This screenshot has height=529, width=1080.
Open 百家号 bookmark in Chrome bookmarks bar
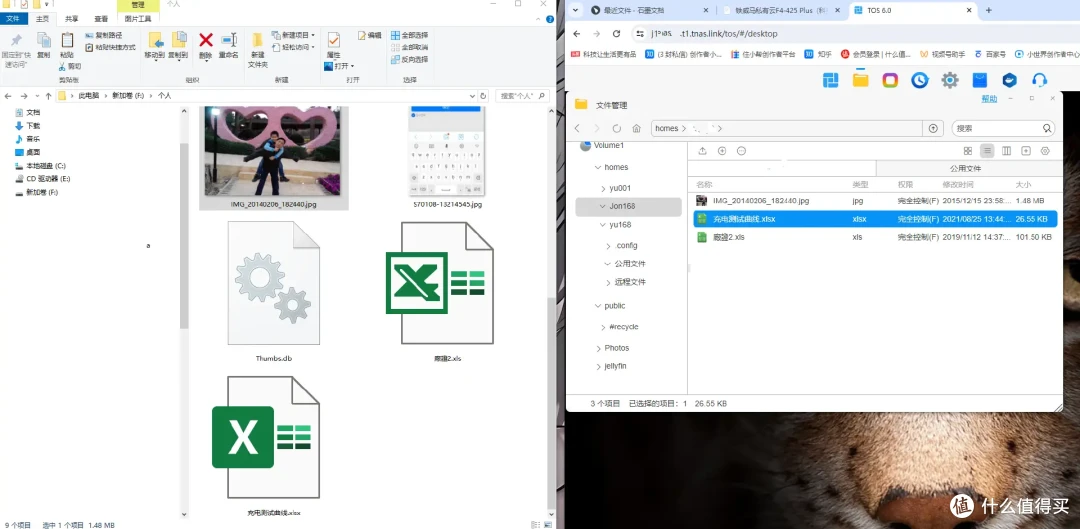[989, 54]
